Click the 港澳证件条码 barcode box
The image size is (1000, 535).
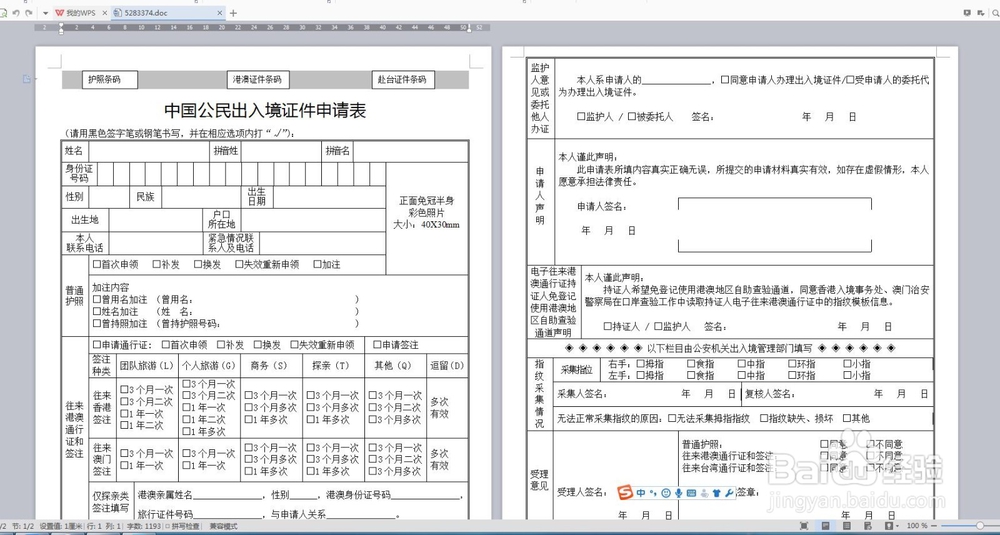pyautogui.click(x=258, y=80)
